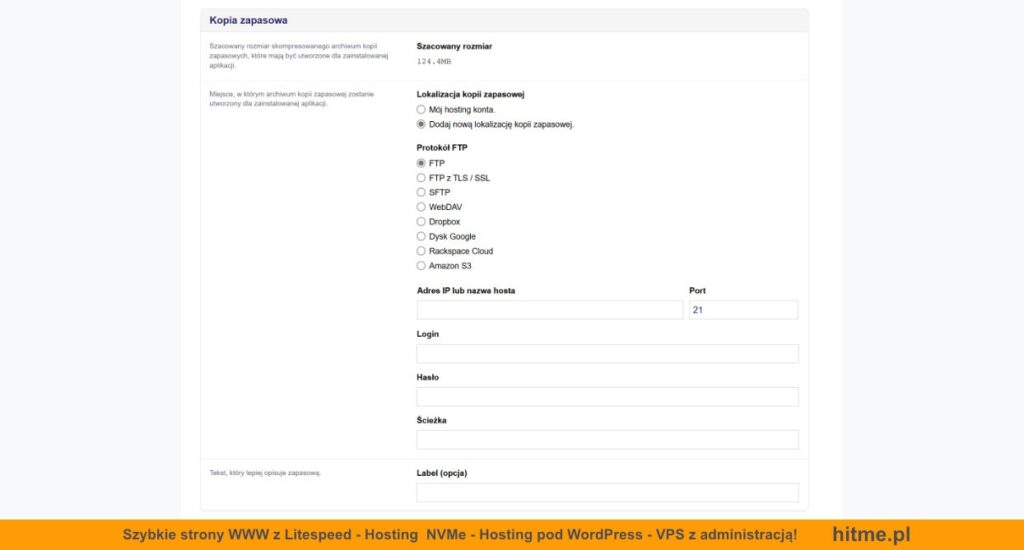Select SFTP as the protocol
This screenshot has height=550, width=1024.
tap(421, 192)
